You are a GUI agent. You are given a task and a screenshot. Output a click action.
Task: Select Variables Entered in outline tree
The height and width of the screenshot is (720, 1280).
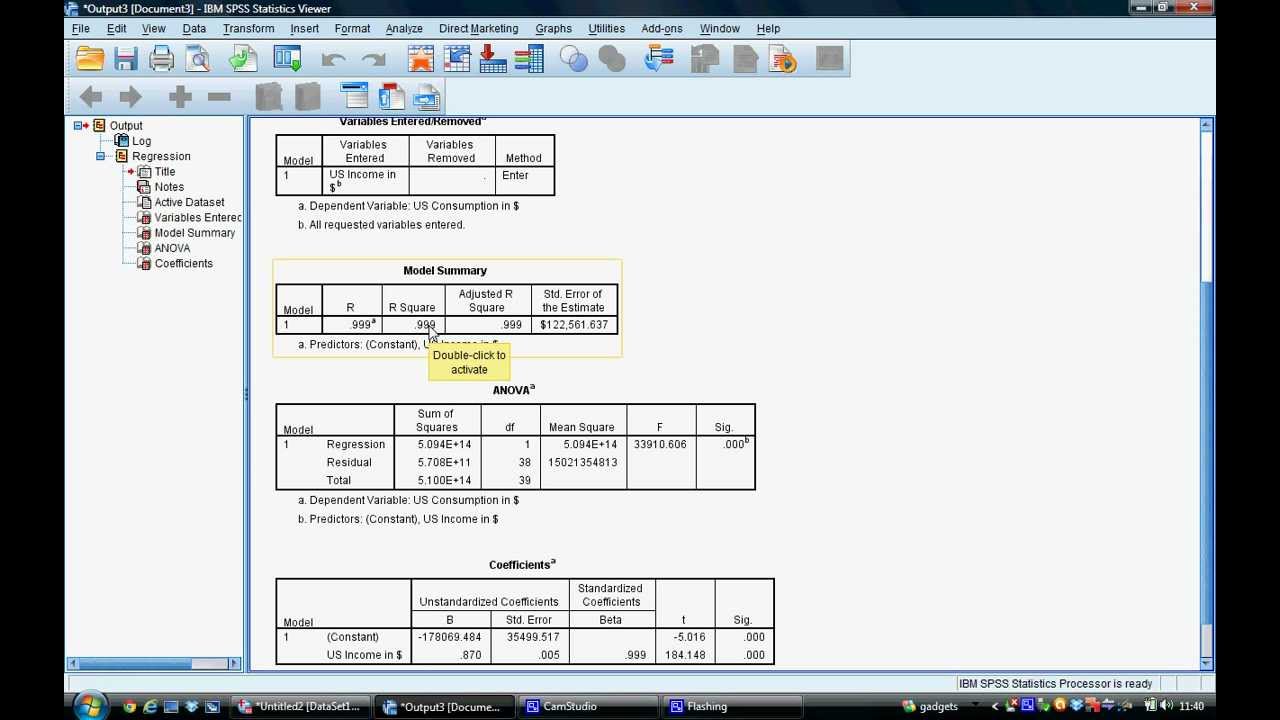click(x=198, y=217)
